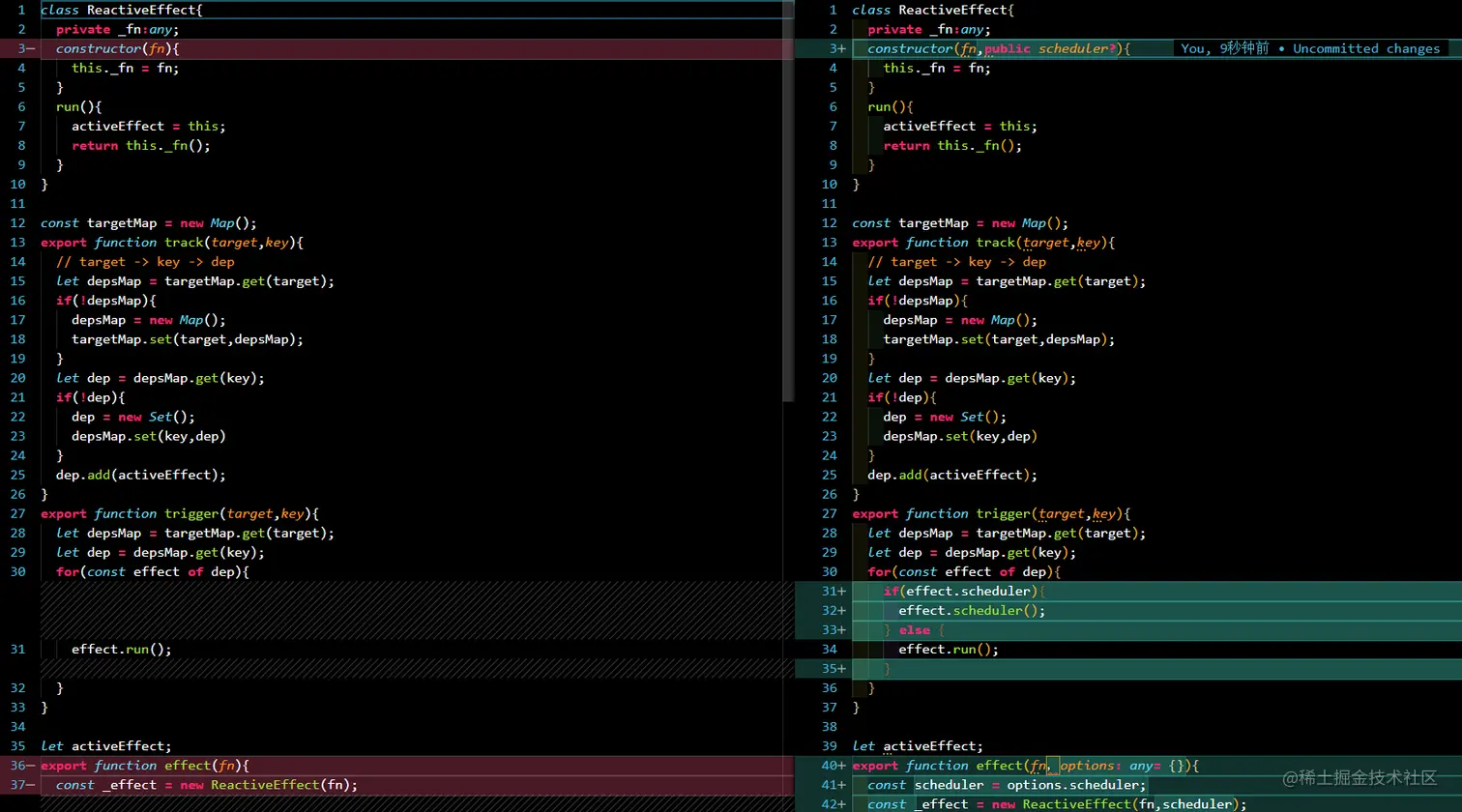Click "if(!dep){" in the modified pane
The image size is (1462, 812).
click(x=902, y=396)
